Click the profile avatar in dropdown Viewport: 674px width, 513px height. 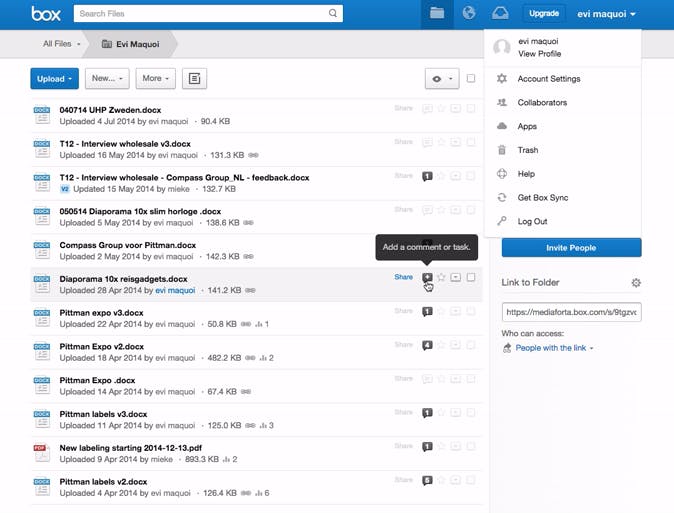(x=502, y=47)
